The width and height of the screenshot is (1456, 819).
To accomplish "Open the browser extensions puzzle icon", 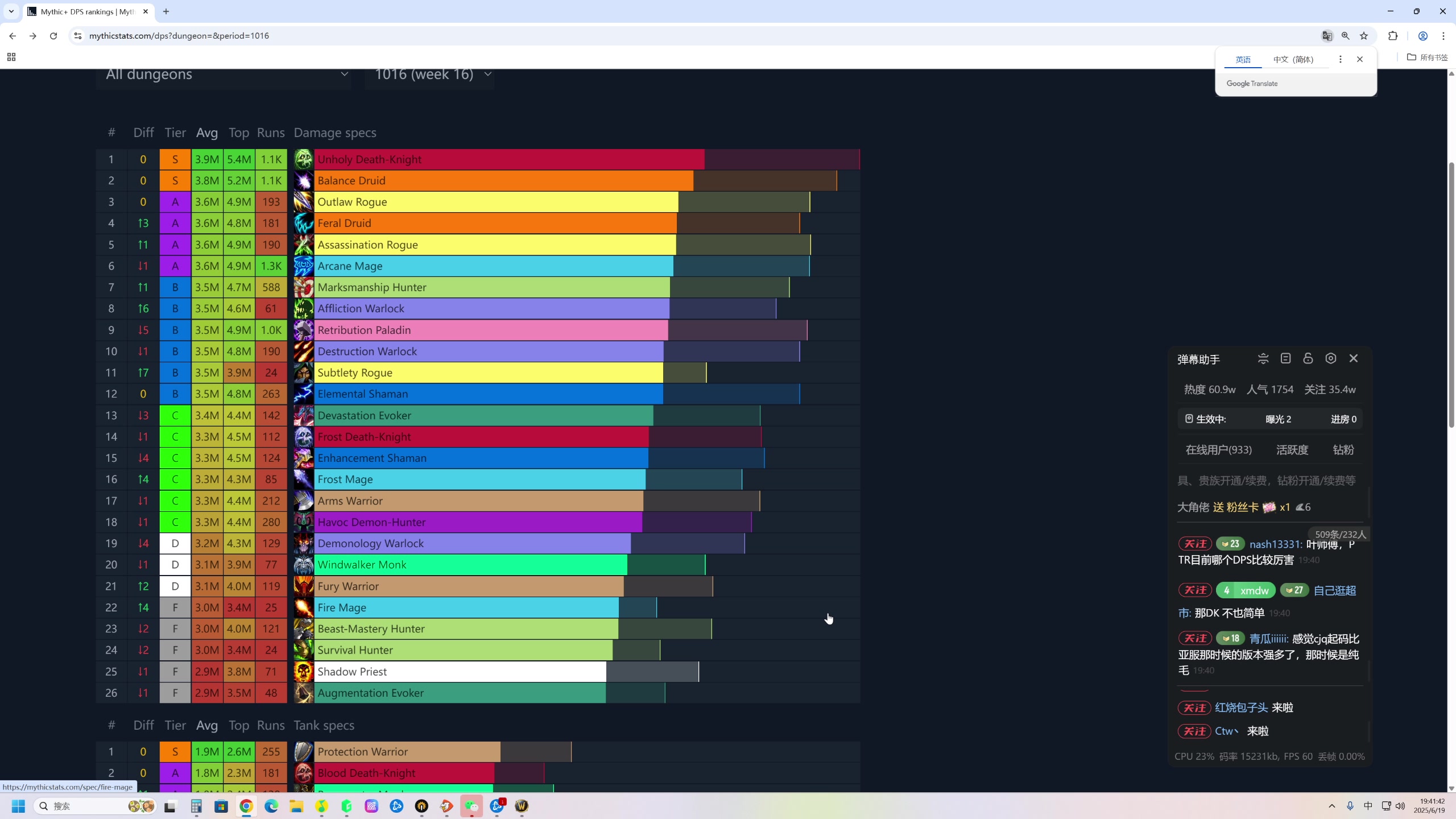I will point(1393,36).
